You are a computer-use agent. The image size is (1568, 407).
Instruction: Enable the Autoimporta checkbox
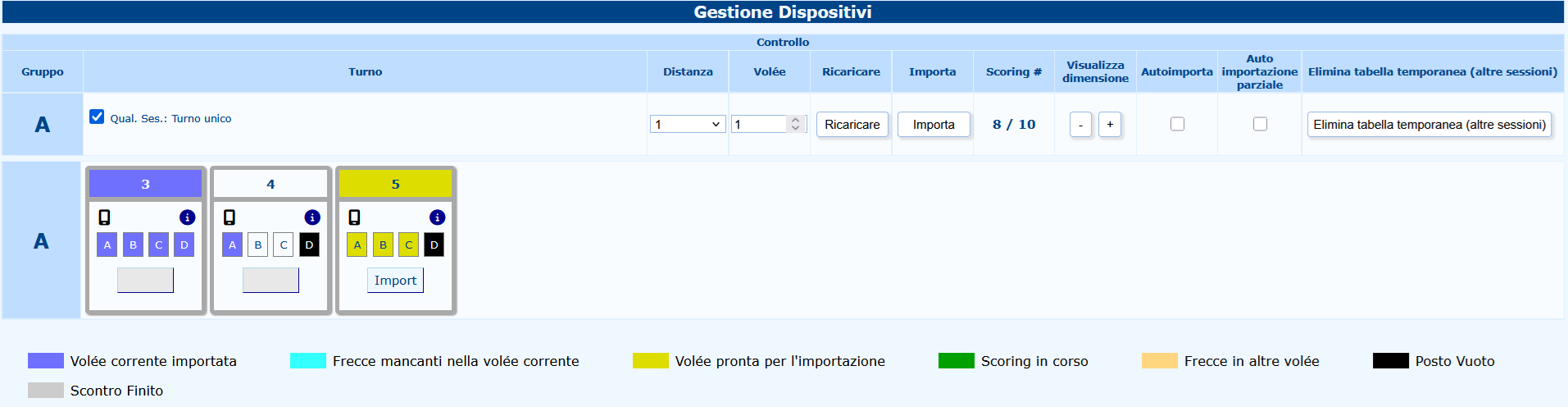coord(1177,124)
